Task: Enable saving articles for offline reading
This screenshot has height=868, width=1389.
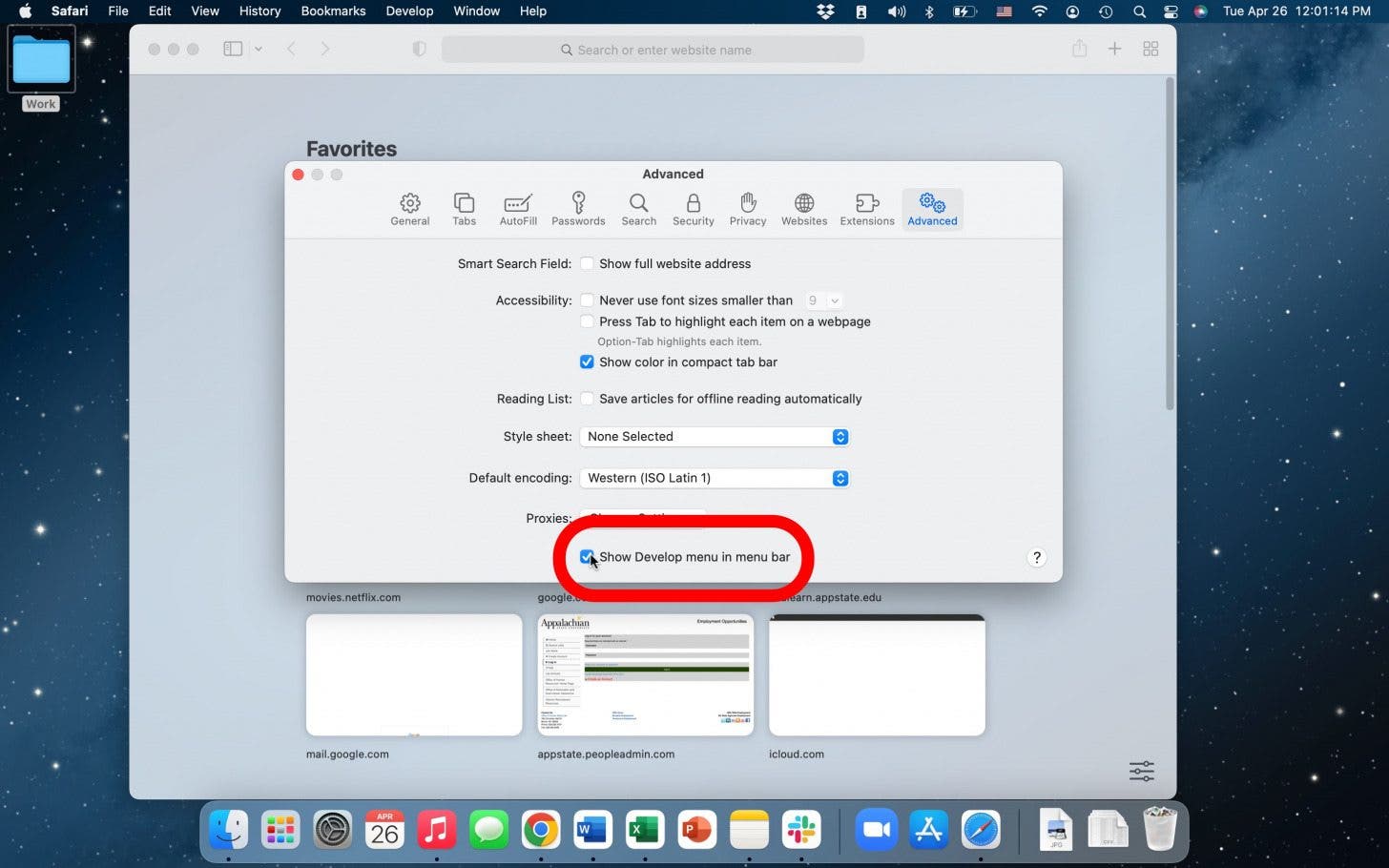Action: 587,399
